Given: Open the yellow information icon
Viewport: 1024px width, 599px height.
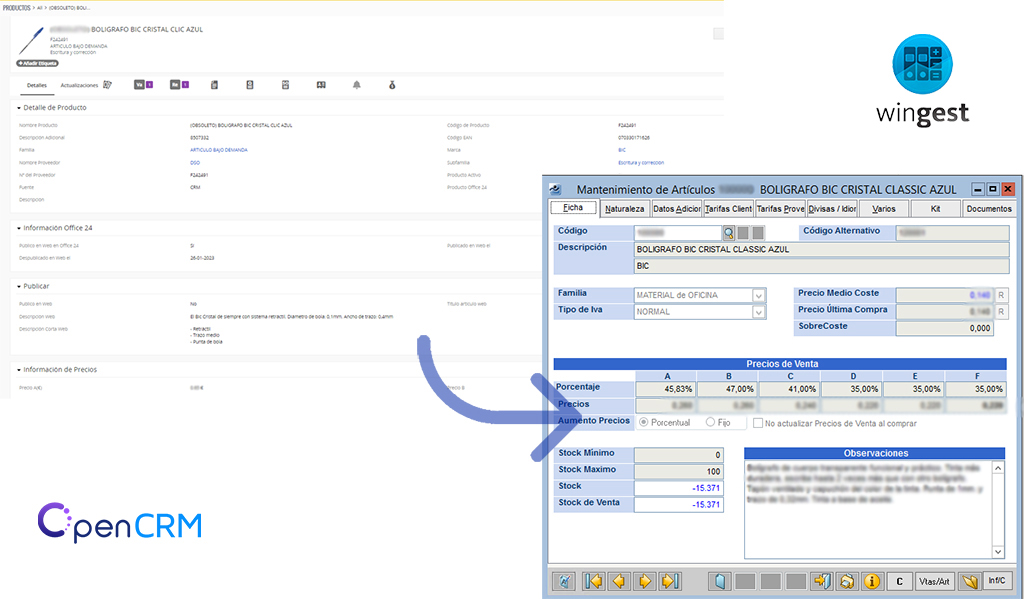Looking at the screenshot, I should click(872, 581).
